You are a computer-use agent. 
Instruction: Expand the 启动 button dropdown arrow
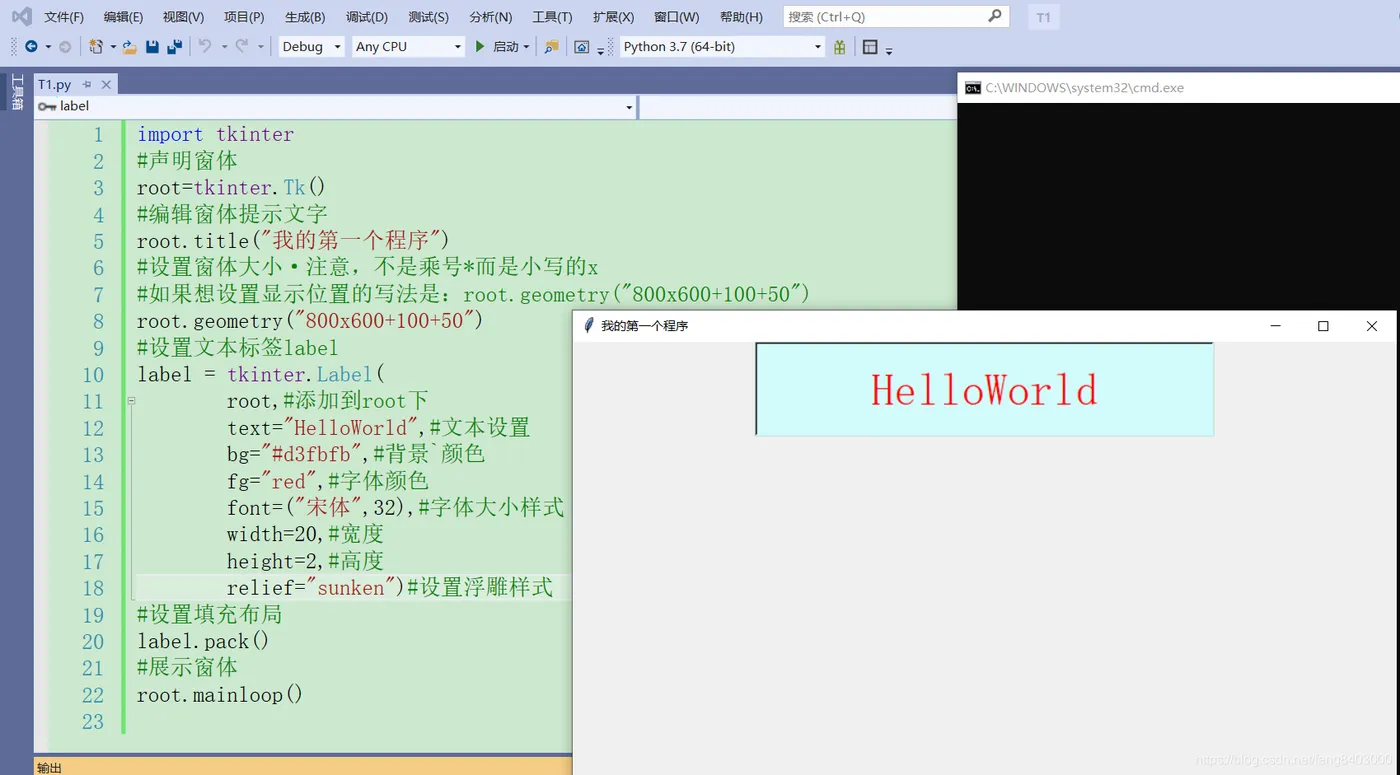527,47
